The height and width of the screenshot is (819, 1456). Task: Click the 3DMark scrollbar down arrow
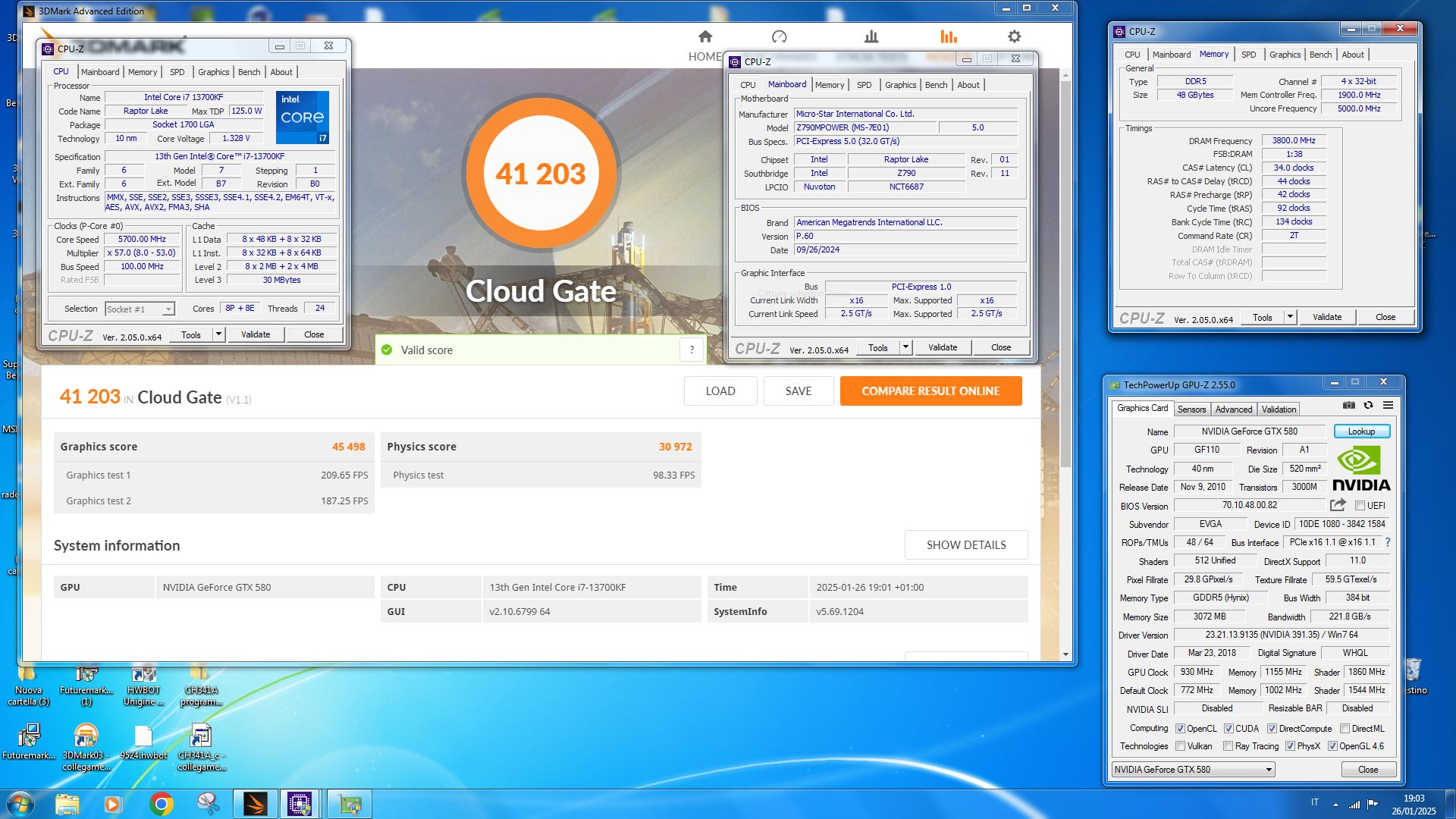click(x=1065, y=654)
